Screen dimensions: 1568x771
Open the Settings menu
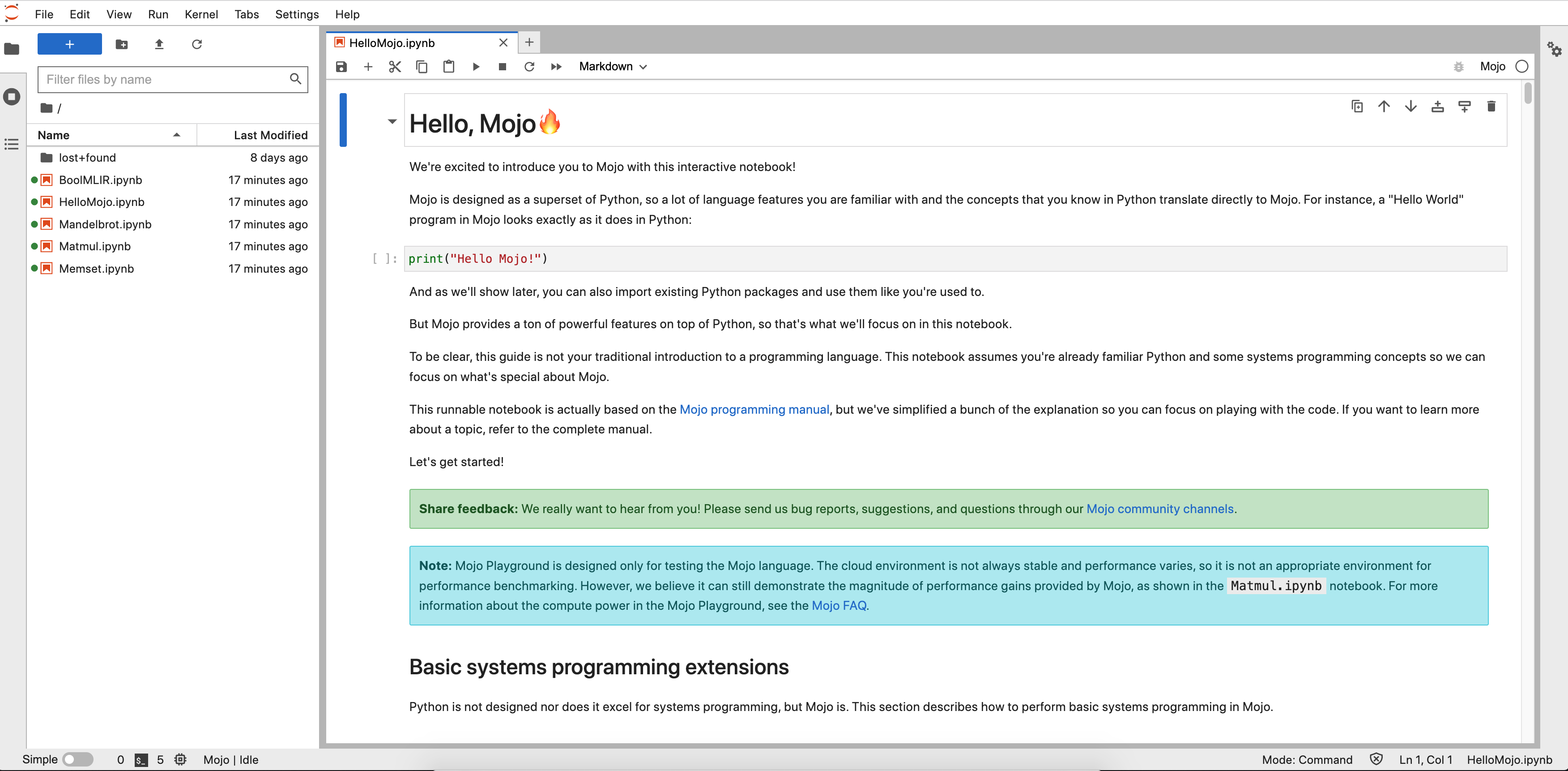coord(296,14)
